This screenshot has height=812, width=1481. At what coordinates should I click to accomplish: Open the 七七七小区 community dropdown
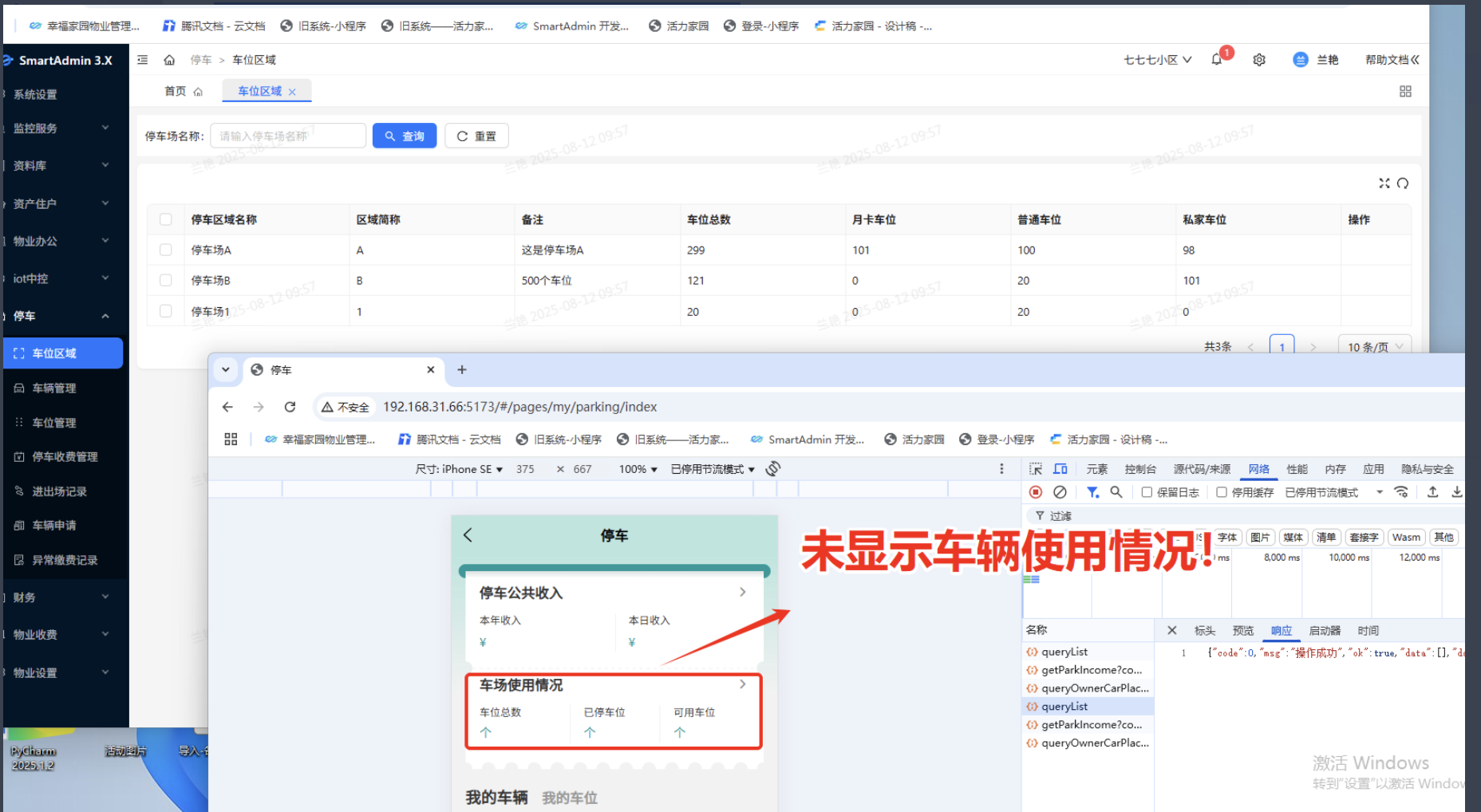[1157, 60]
